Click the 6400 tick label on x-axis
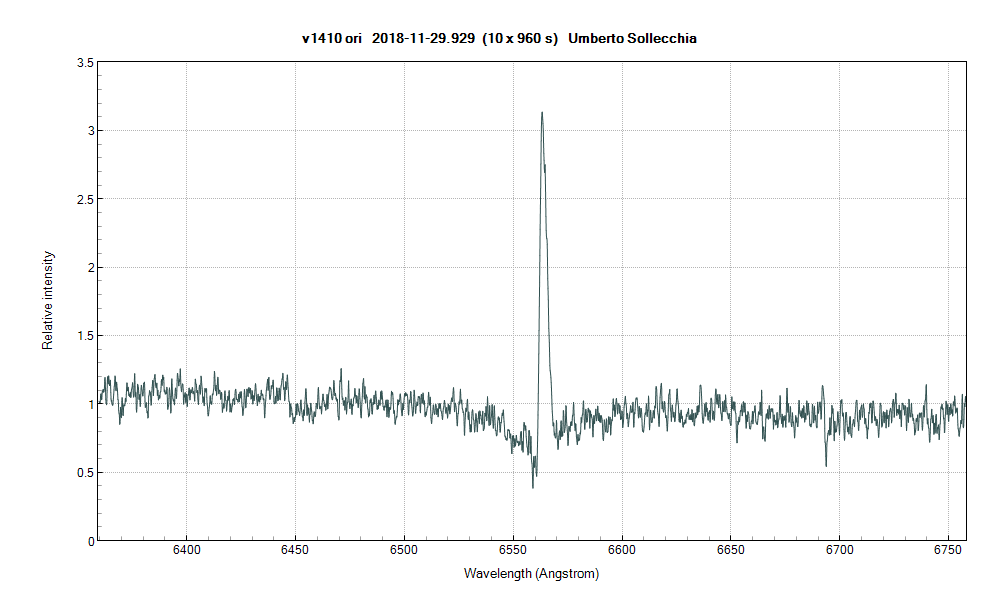This screenshot has height=606, width=1000. 186,551
